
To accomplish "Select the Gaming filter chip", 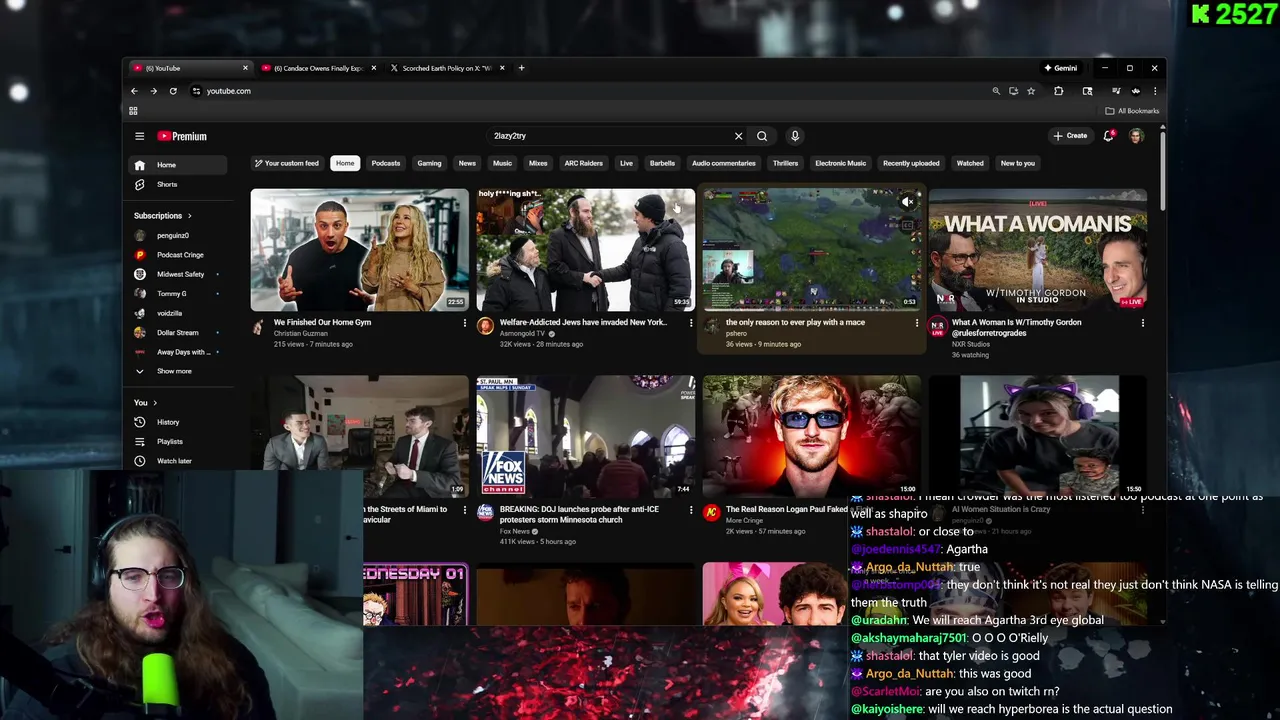I will [429, 163].
